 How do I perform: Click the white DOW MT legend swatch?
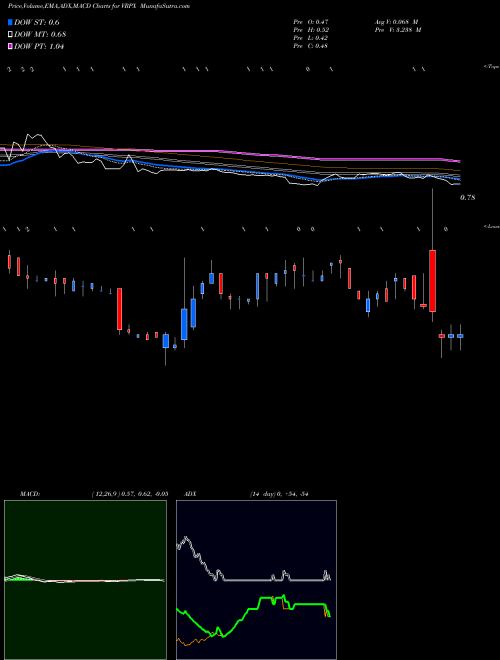pos(10,35)
